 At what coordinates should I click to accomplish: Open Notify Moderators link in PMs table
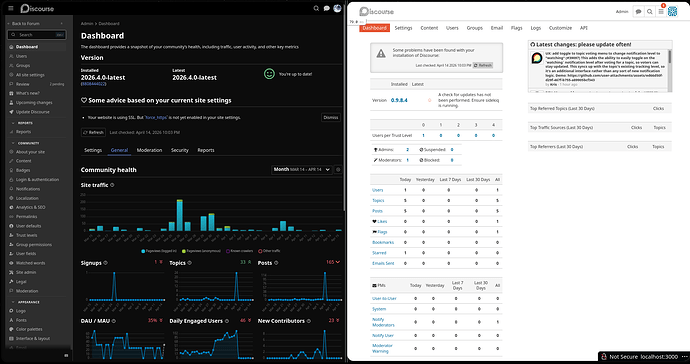coord(383,322)
